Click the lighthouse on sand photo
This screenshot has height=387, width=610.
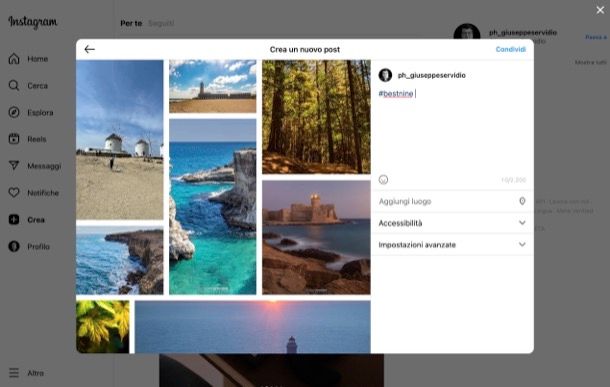tap(213, 86)
